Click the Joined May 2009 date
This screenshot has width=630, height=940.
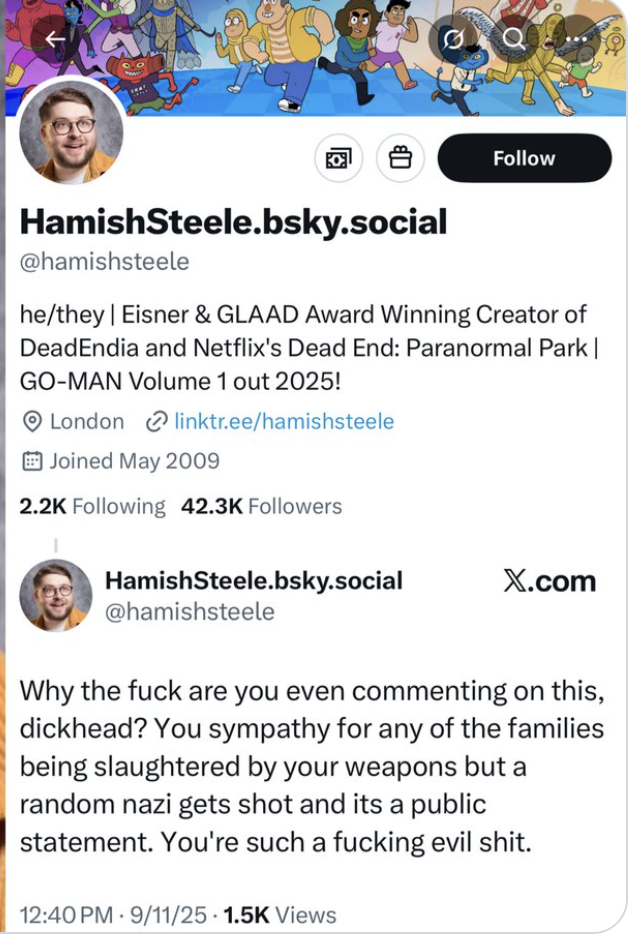coord(134,461)
